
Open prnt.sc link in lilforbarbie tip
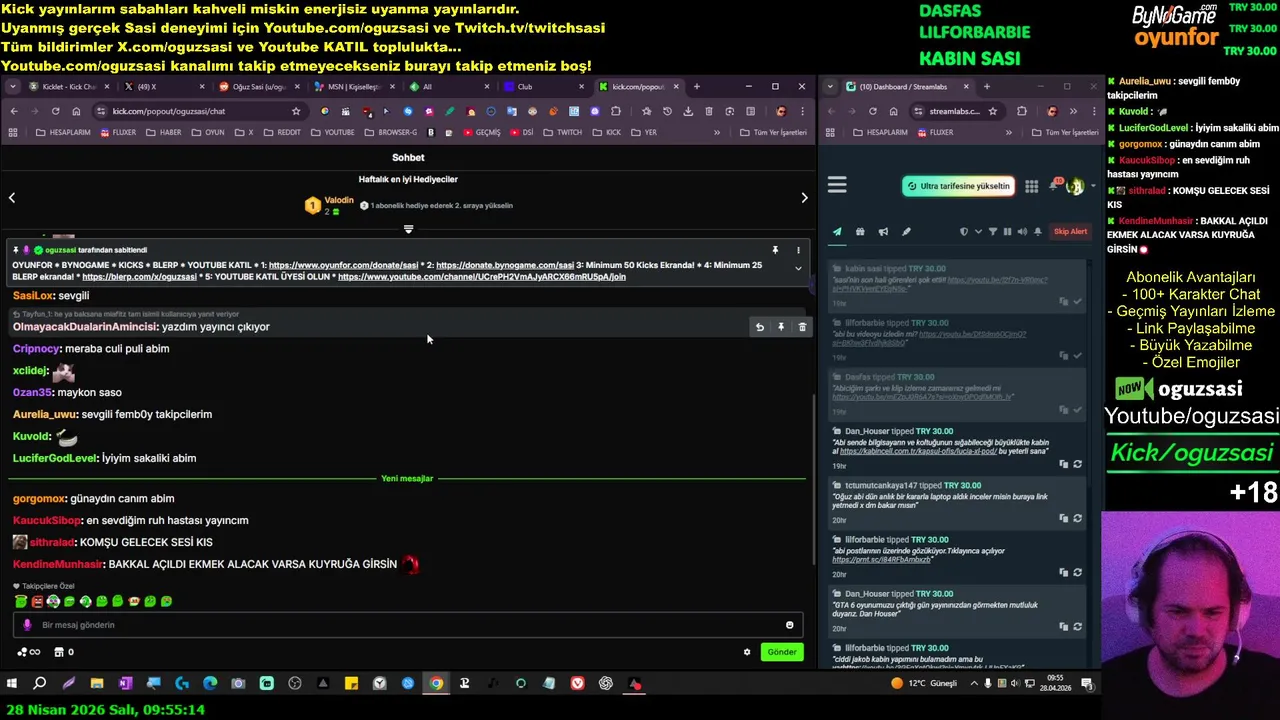[x=882, y=559]
